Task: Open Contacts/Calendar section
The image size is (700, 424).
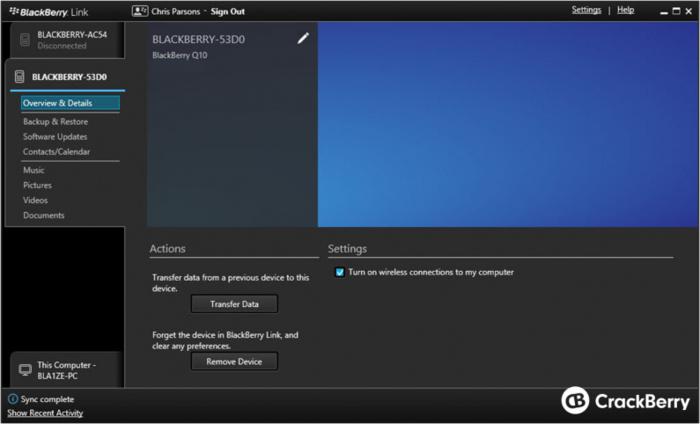Action: point(56,152)
